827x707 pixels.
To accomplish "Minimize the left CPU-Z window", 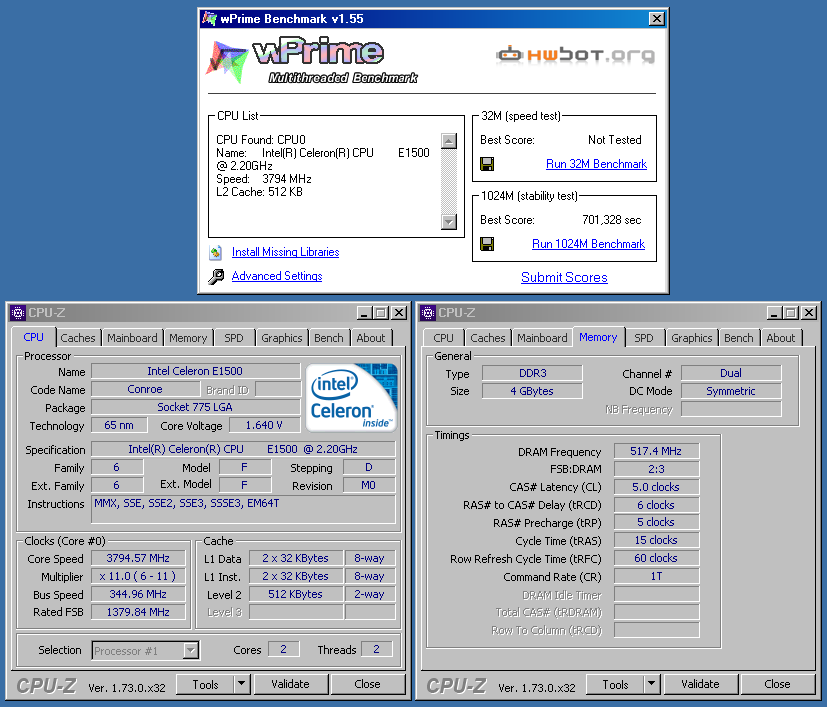I will (363, 313).
